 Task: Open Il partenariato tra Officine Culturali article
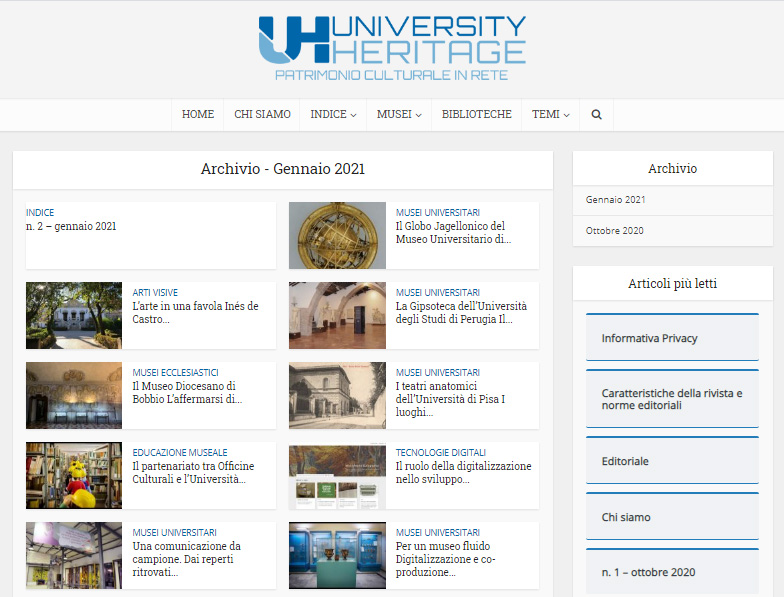(x=193, y=472)
